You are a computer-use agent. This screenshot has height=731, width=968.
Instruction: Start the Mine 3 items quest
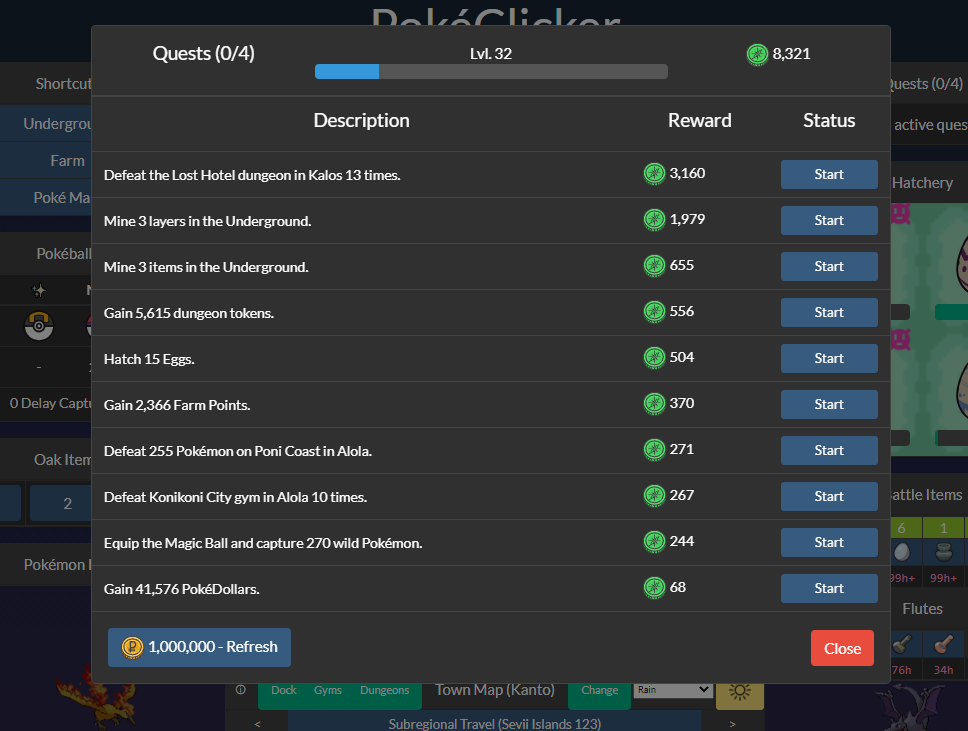click(828, 267)
